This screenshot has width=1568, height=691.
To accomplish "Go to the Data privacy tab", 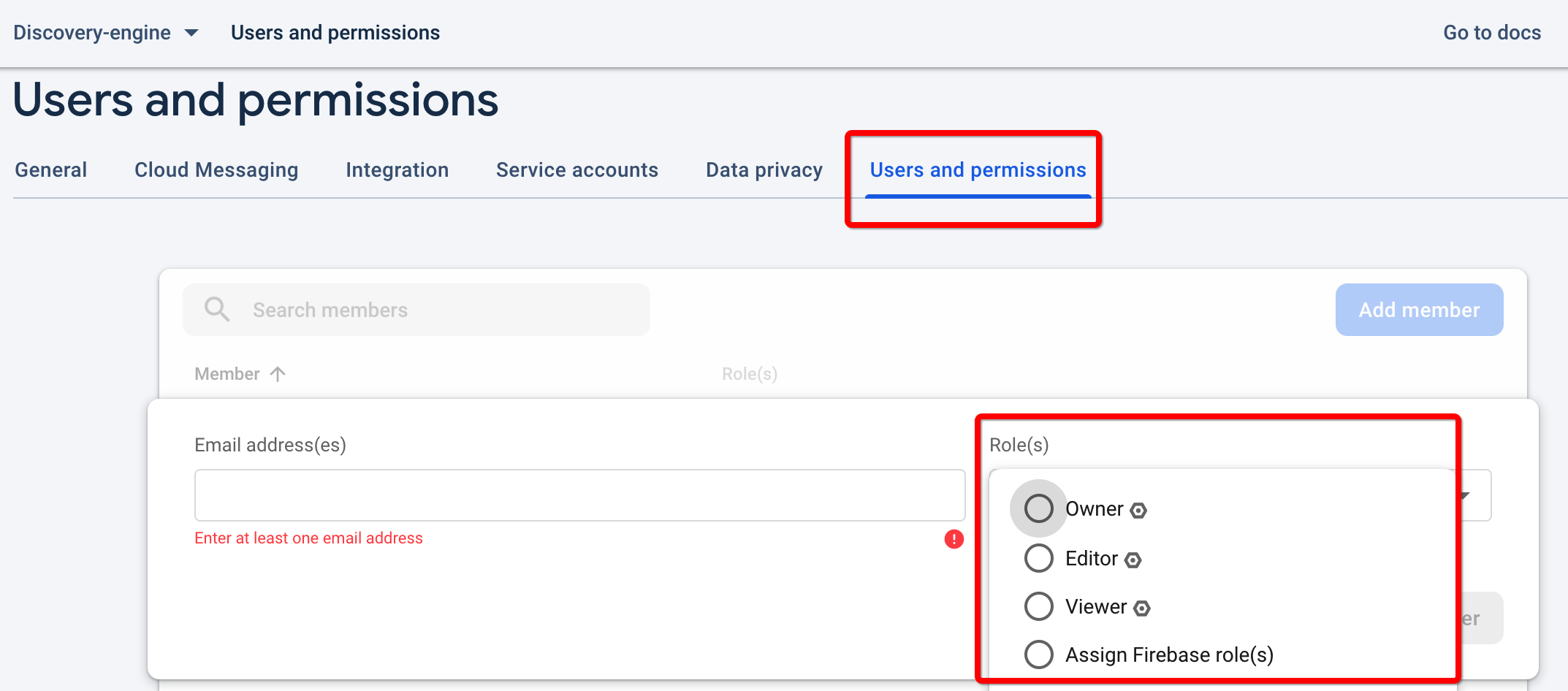I will tap(764, 170).
